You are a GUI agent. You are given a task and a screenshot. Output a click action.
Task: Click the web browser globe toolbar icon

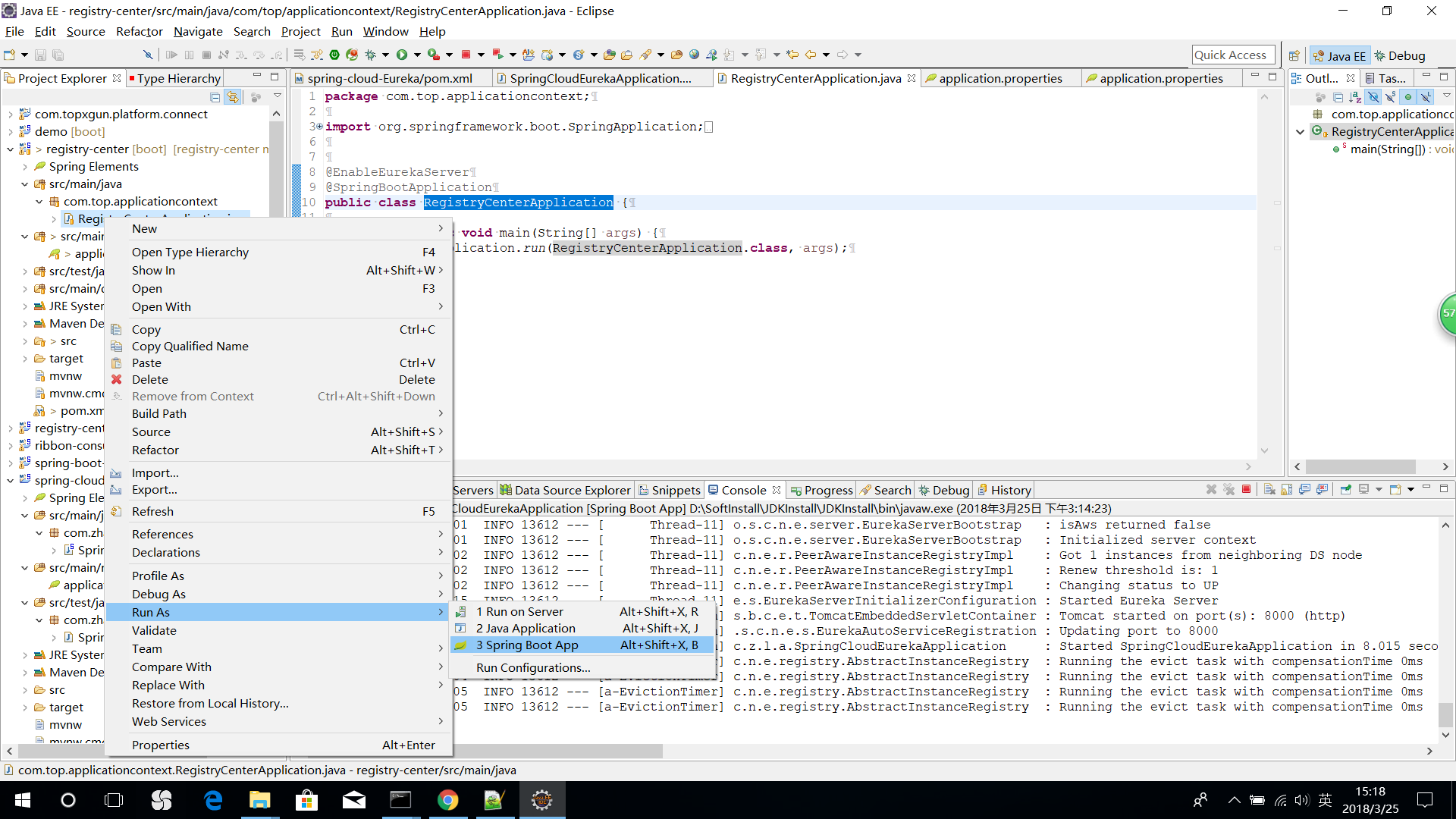coord(694,55)
